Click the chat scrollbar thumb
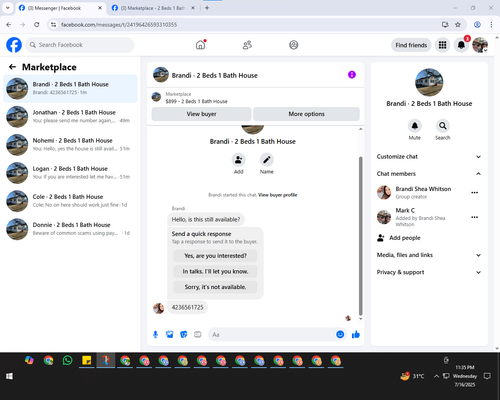Viewport: 500px width, 400px height. pos(360,236)
